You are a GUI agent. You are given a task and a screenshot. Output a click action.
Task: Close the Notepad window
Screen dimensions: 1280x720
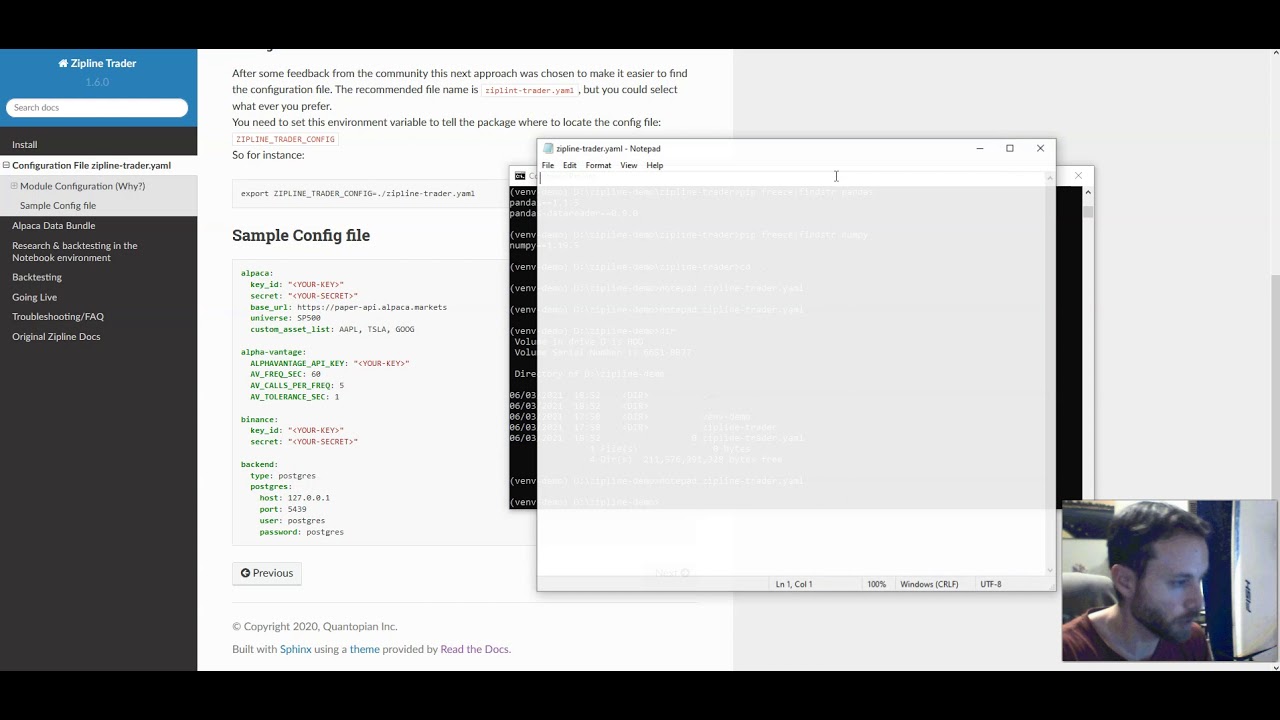(x=1040, y=148)
